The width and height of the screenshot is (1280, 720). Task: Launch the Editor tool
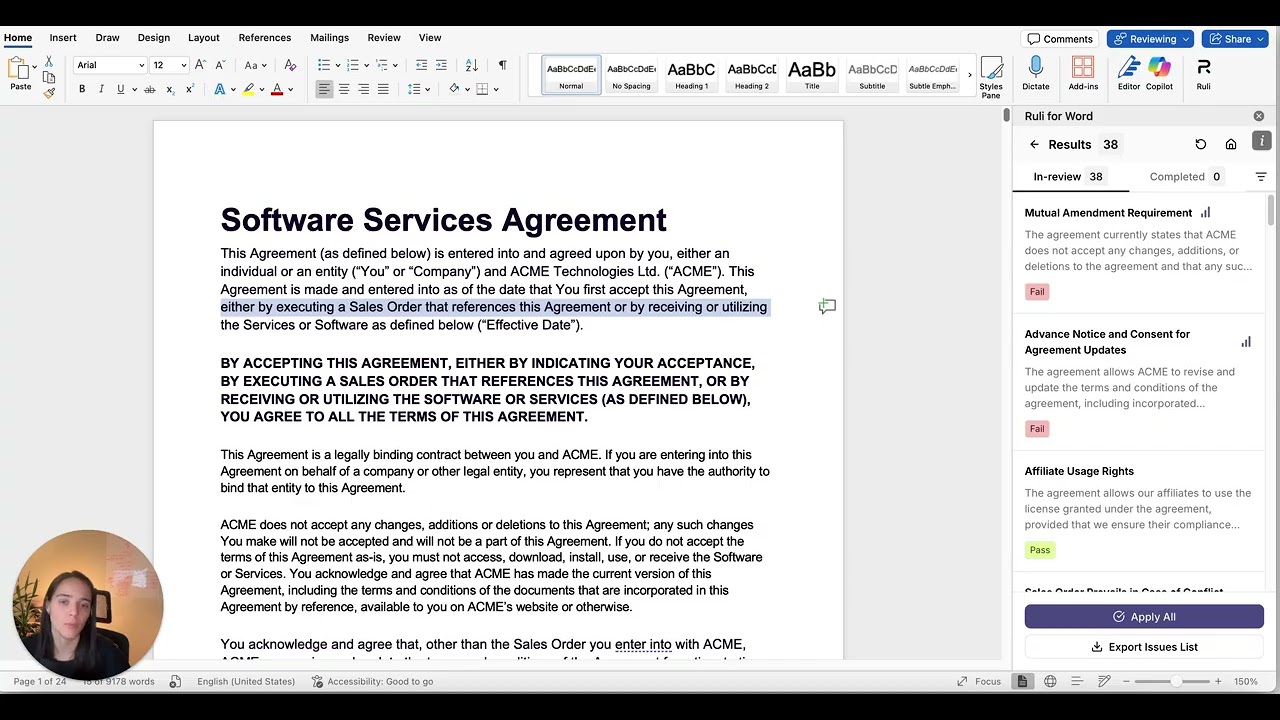click(x=1128, y=74)
